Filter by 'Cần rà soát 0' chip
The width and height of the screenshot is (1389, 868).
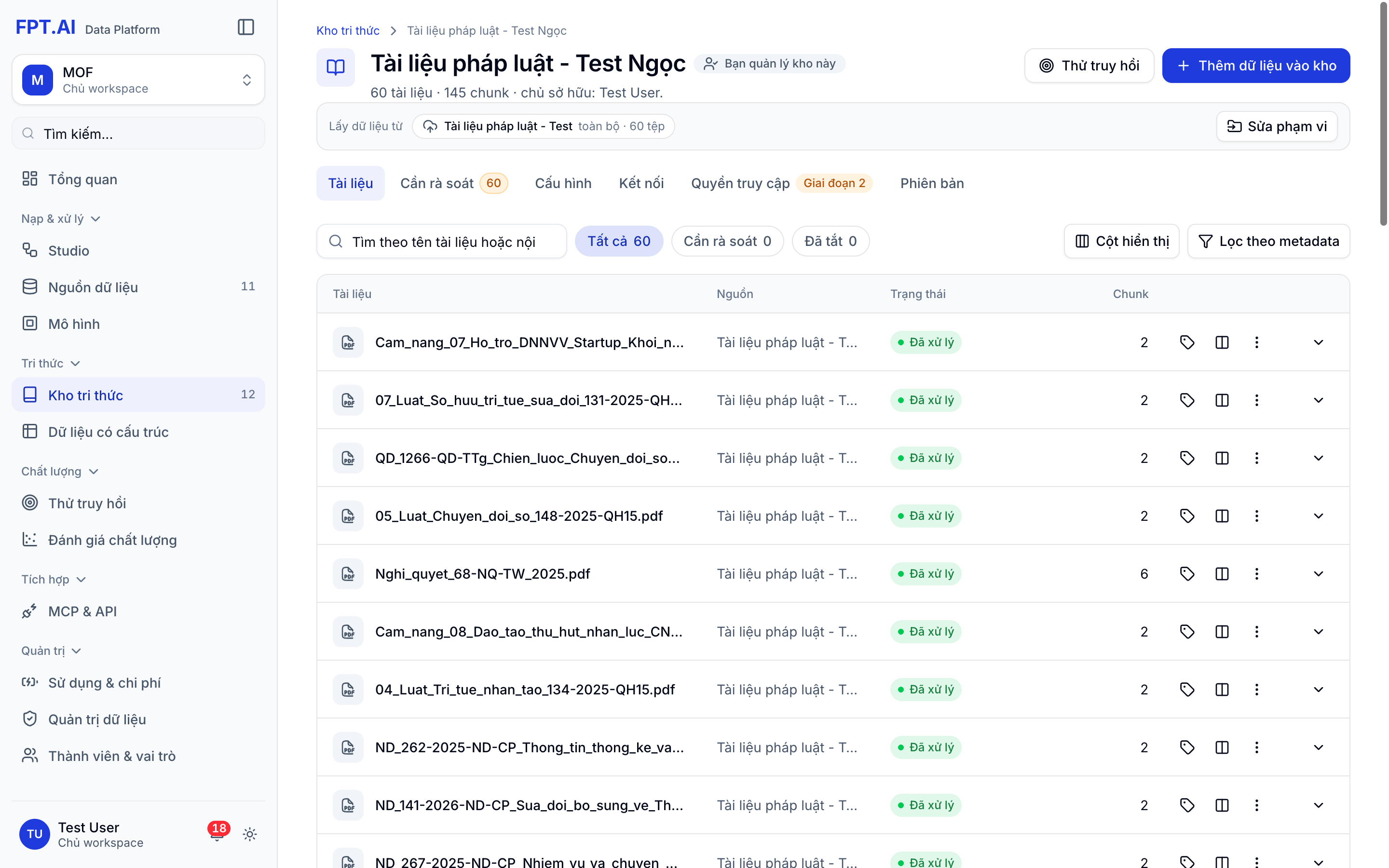[x=727, y=241]
